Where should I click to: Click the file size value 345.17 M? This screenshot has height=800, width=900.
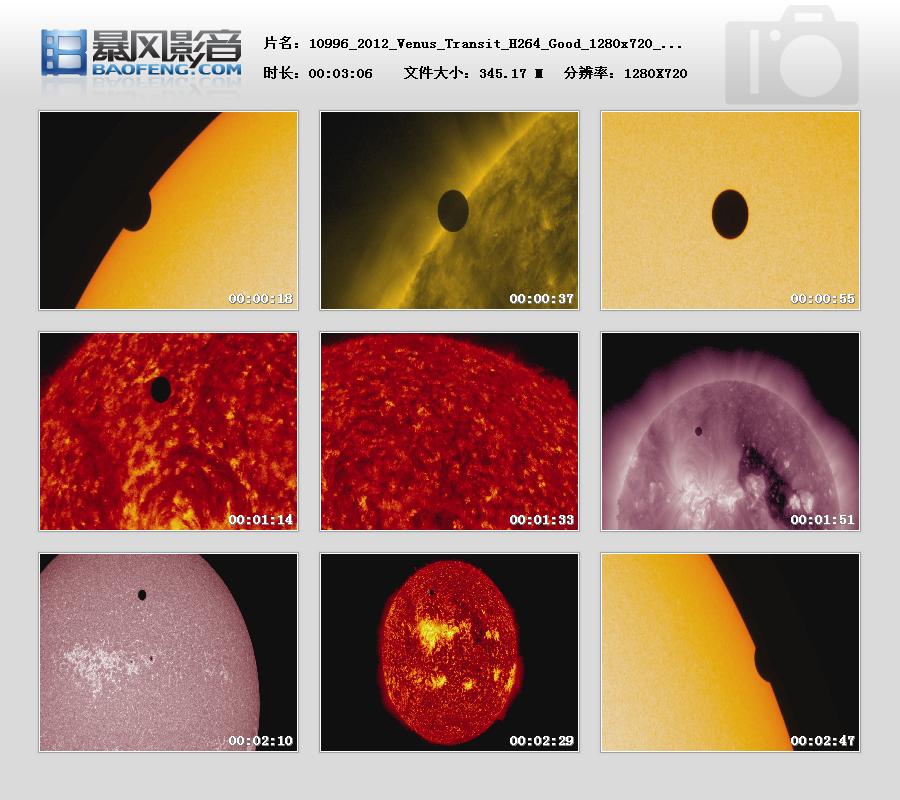511,73
